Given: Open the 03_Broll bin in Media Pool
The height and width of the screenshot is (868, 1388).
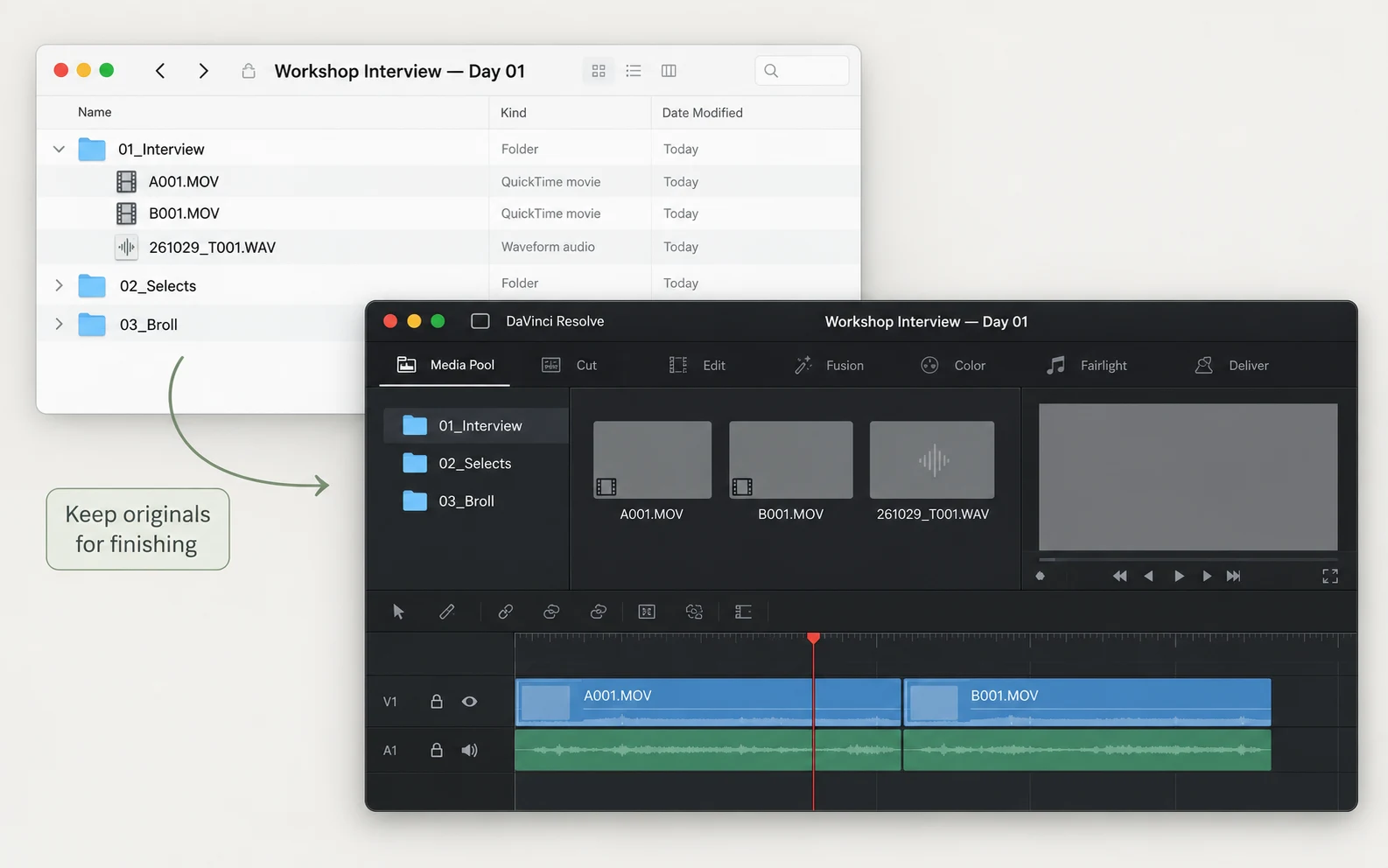Looking at the screenshot, I should (476, 500).
